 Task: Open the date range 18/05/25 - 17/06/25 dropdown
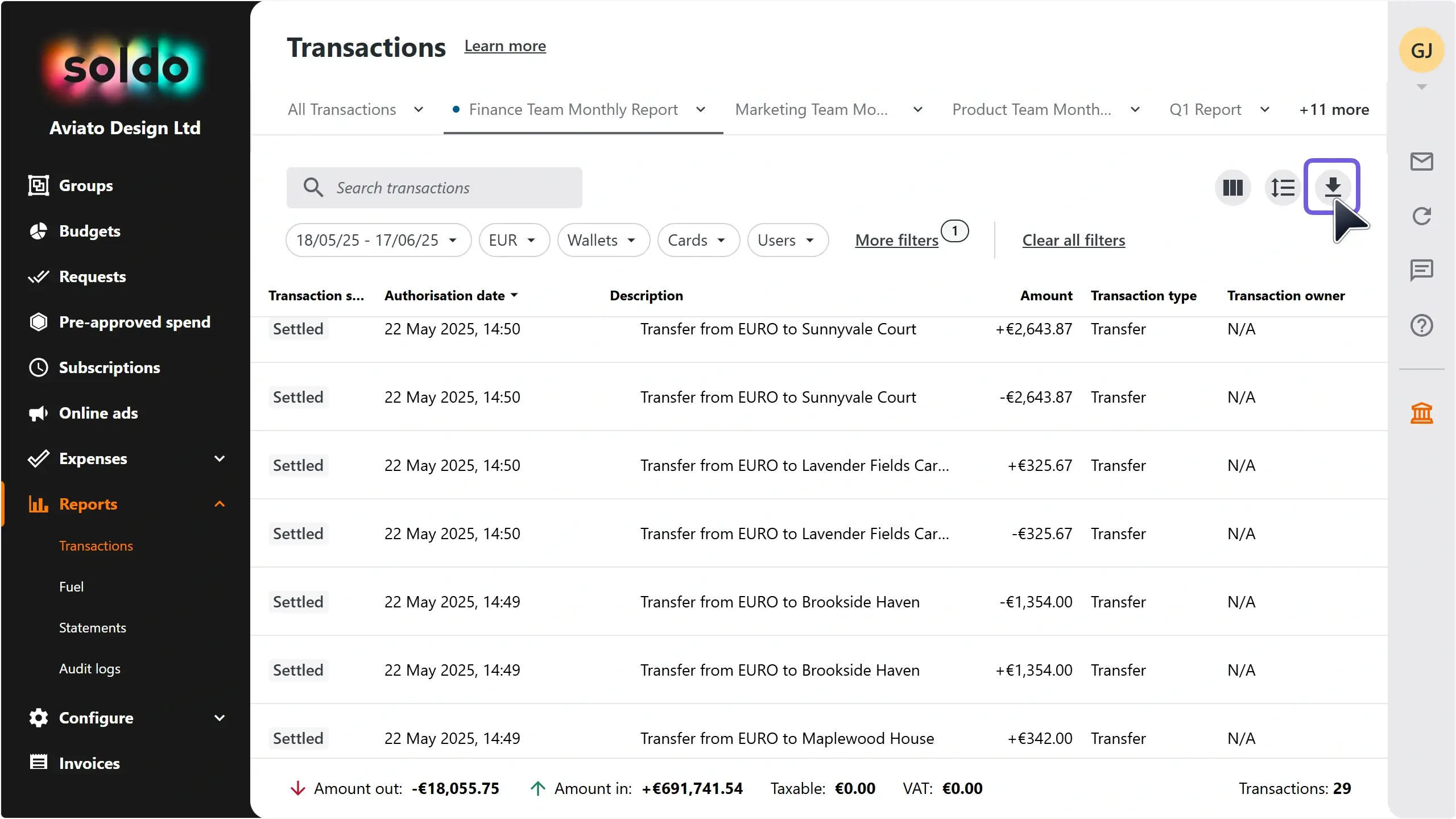[x=378, y=240]
